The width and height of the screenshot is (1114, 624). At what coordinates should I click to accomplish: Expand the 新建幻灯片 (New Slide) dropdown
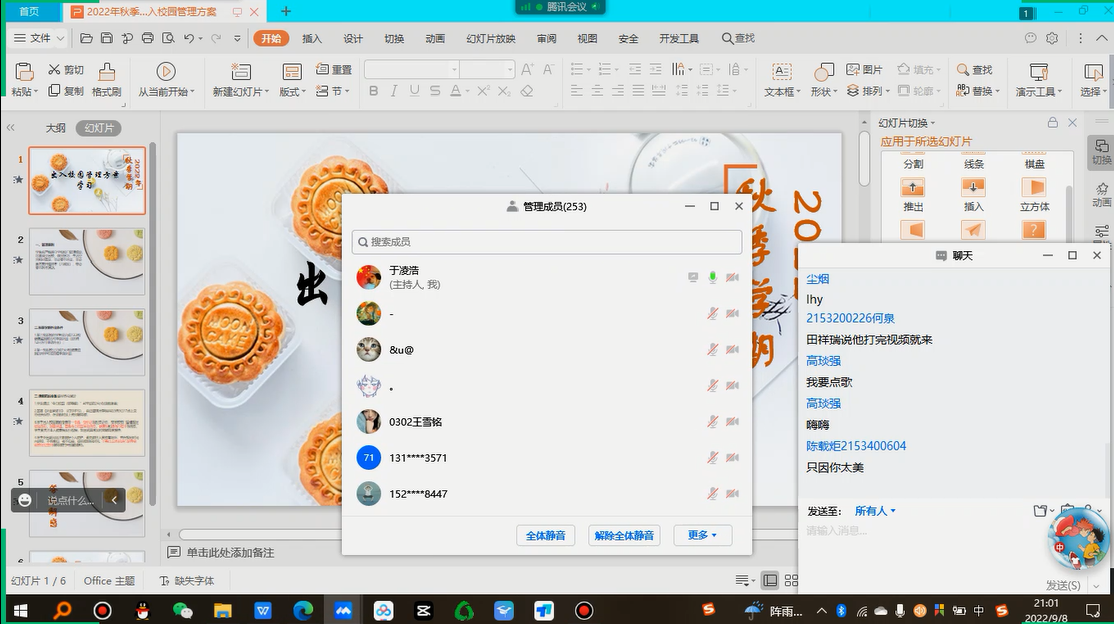pos(266,92)
